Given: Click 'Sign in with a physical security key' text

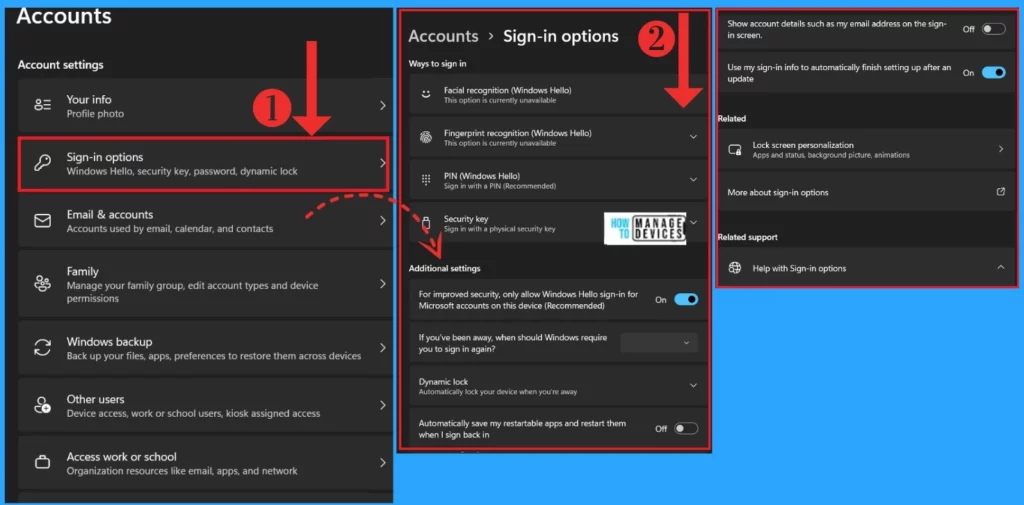Looking at the screenshot, I should (500, 229).
